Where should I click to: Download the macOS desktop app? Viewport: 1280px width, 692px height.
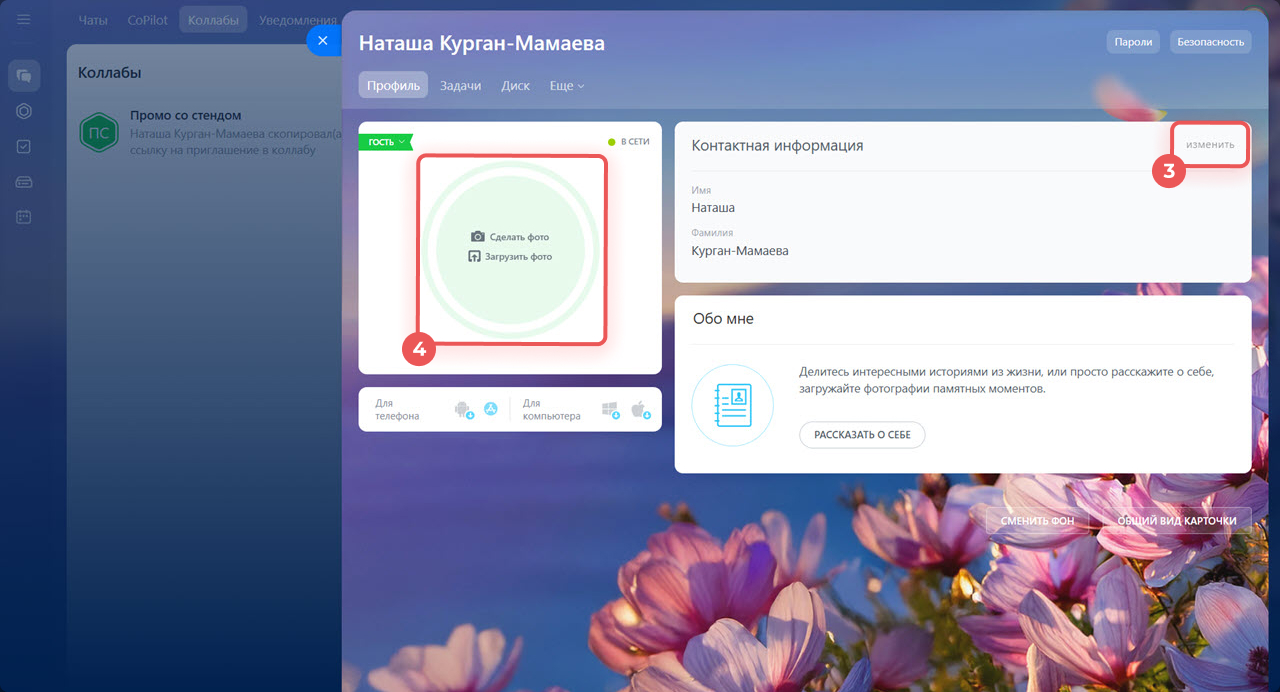coord(640,409)
